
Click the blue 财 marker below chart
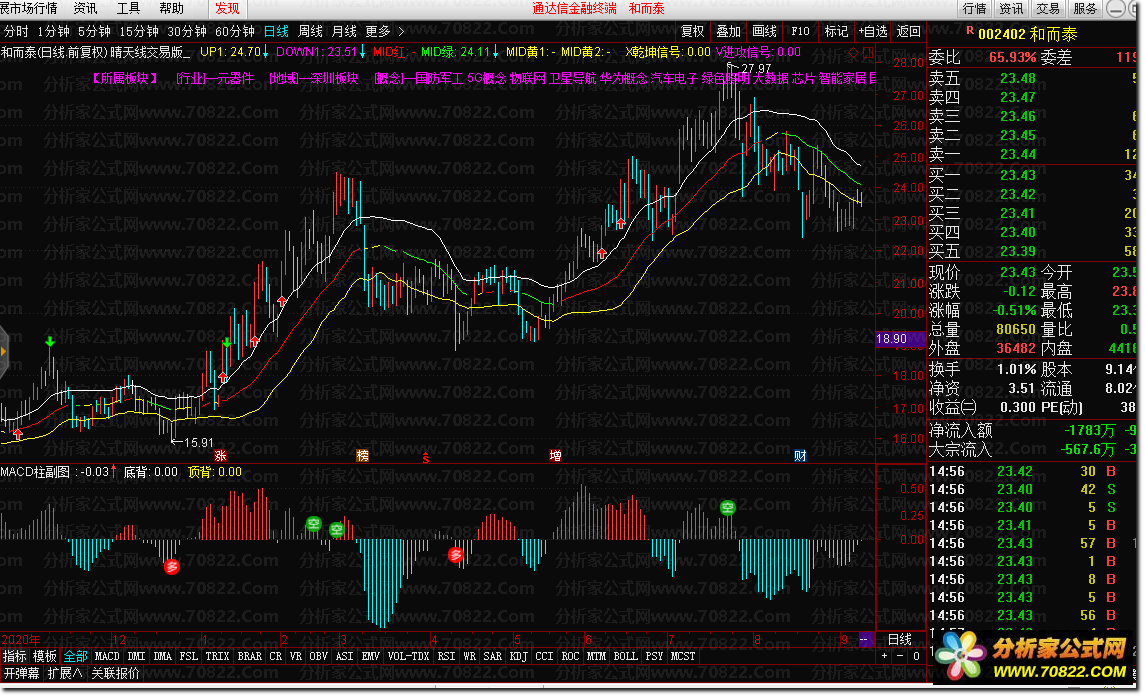pos(800,456)
